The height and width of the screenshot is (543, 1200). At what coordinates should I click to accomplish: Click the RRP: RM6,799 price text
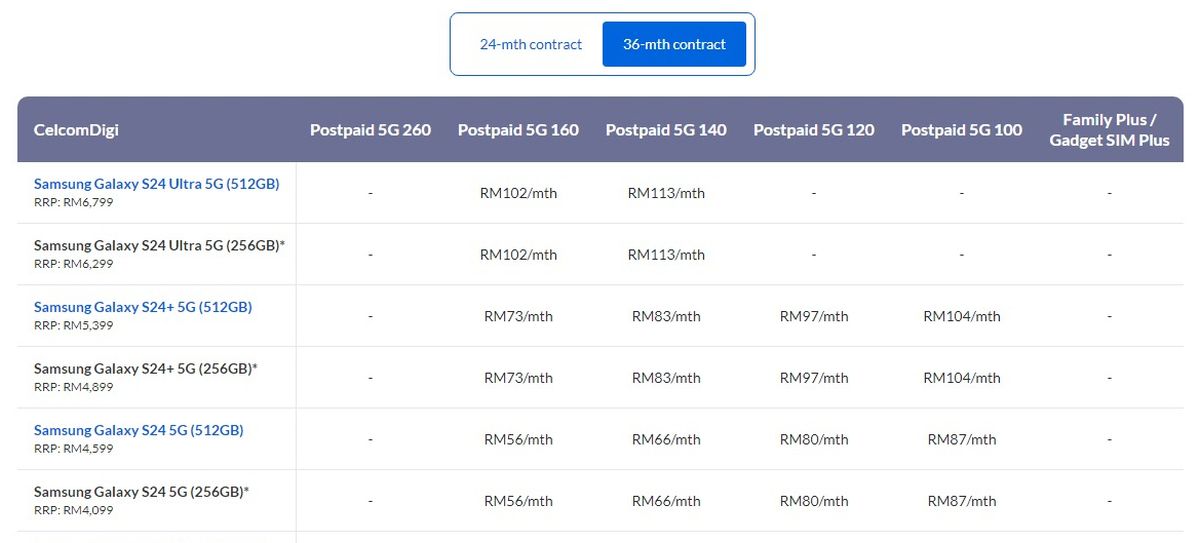pos(74,202)
